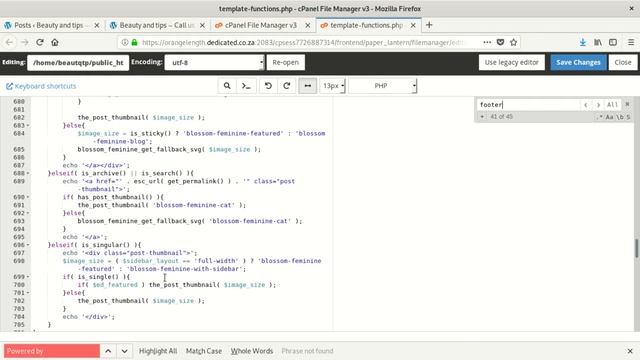
Task: Toggle search in selection S option
Action: [628, 117]
